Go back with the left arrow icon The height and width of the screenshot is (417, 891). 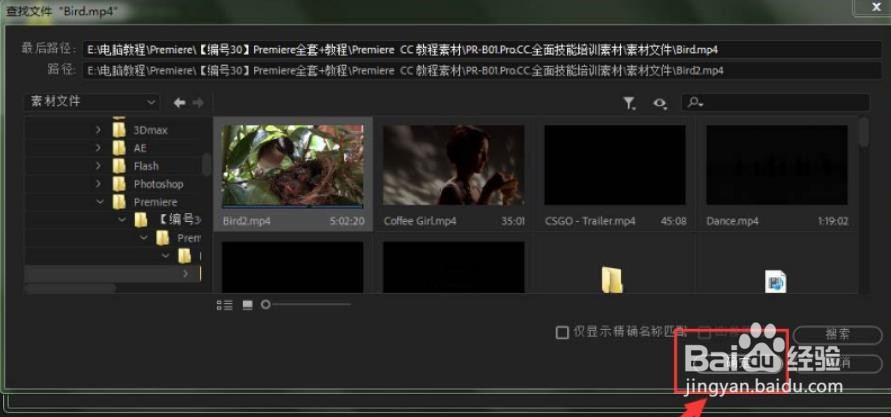click(180, 103)
